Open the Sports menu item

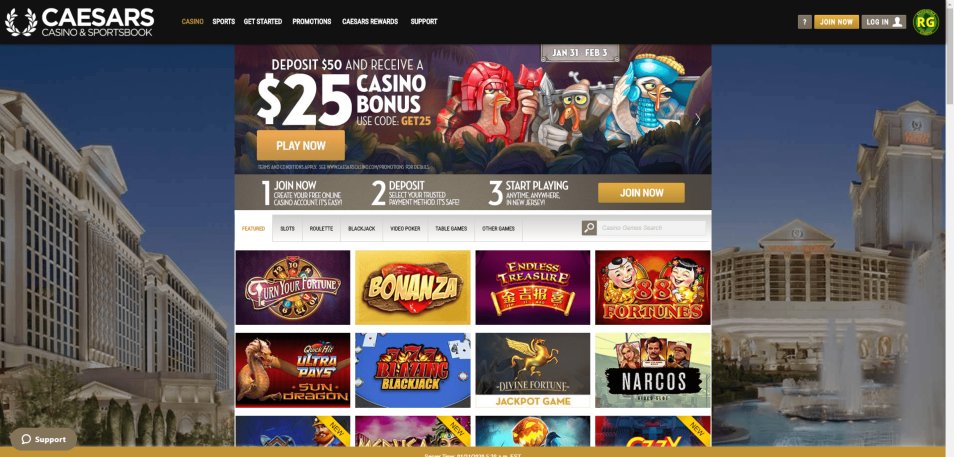click(223, 21)
